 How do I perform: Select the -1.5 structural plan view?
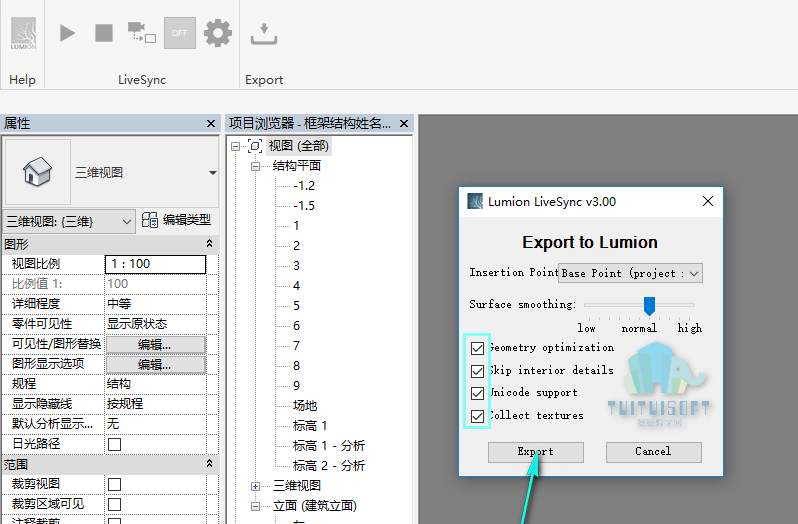pos(304,206)
